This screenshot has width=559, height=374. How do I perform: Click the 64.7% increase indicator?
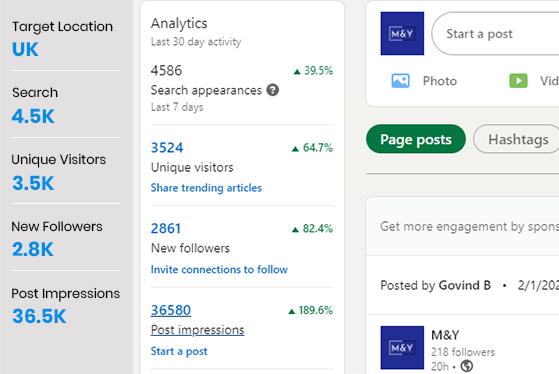(x=312, y=148)
